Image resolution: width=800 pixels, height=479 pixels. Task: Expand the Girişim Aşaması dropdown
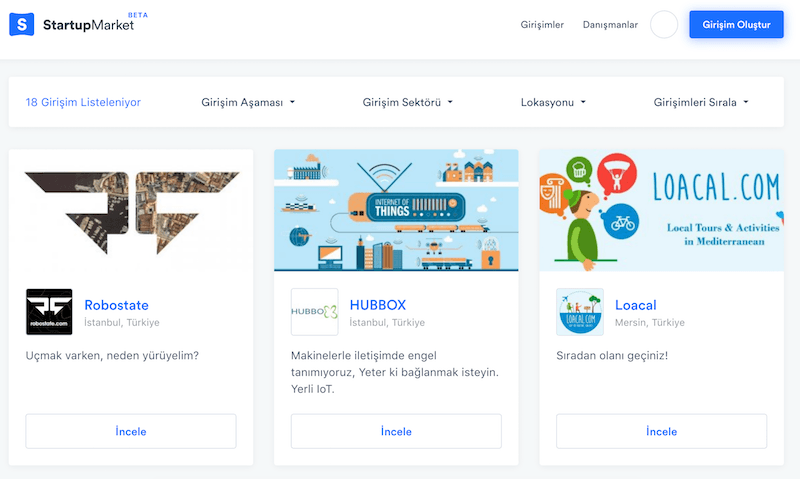pos(248,102)
